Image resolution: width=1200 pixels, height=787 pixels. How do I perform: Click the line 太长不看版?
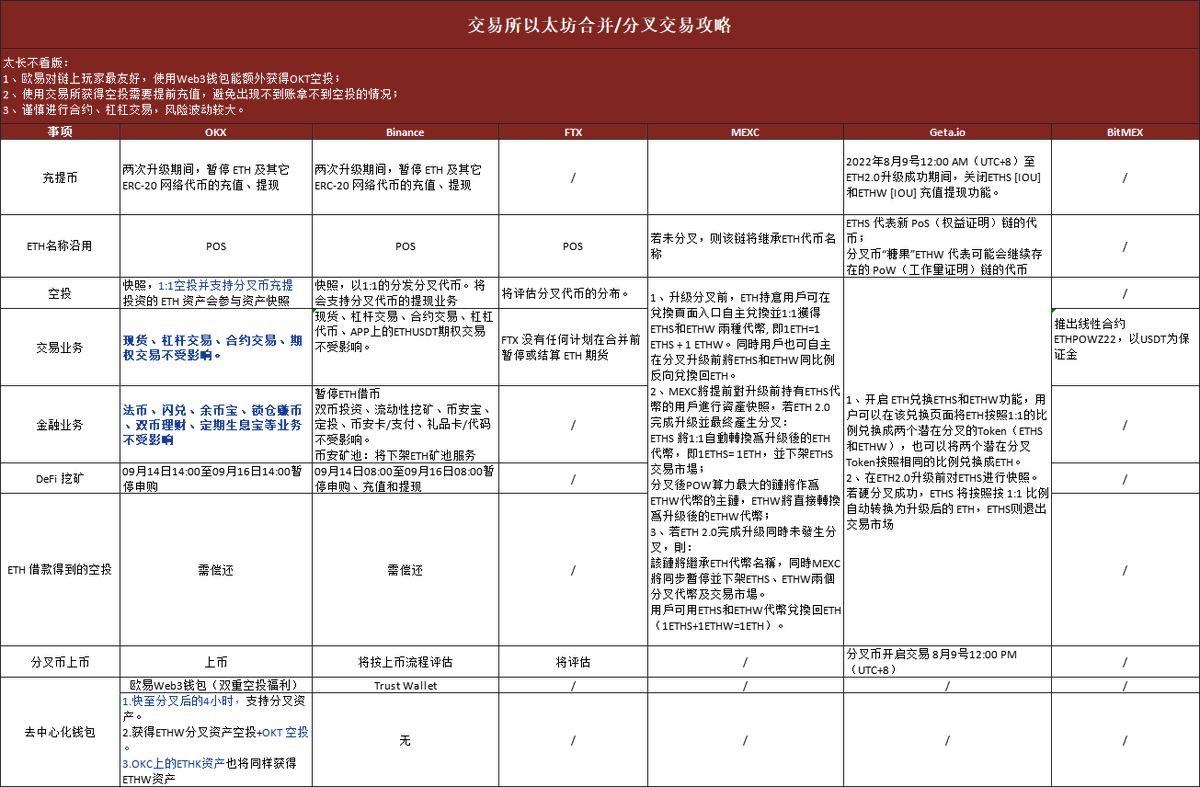[x=37, y=62]
